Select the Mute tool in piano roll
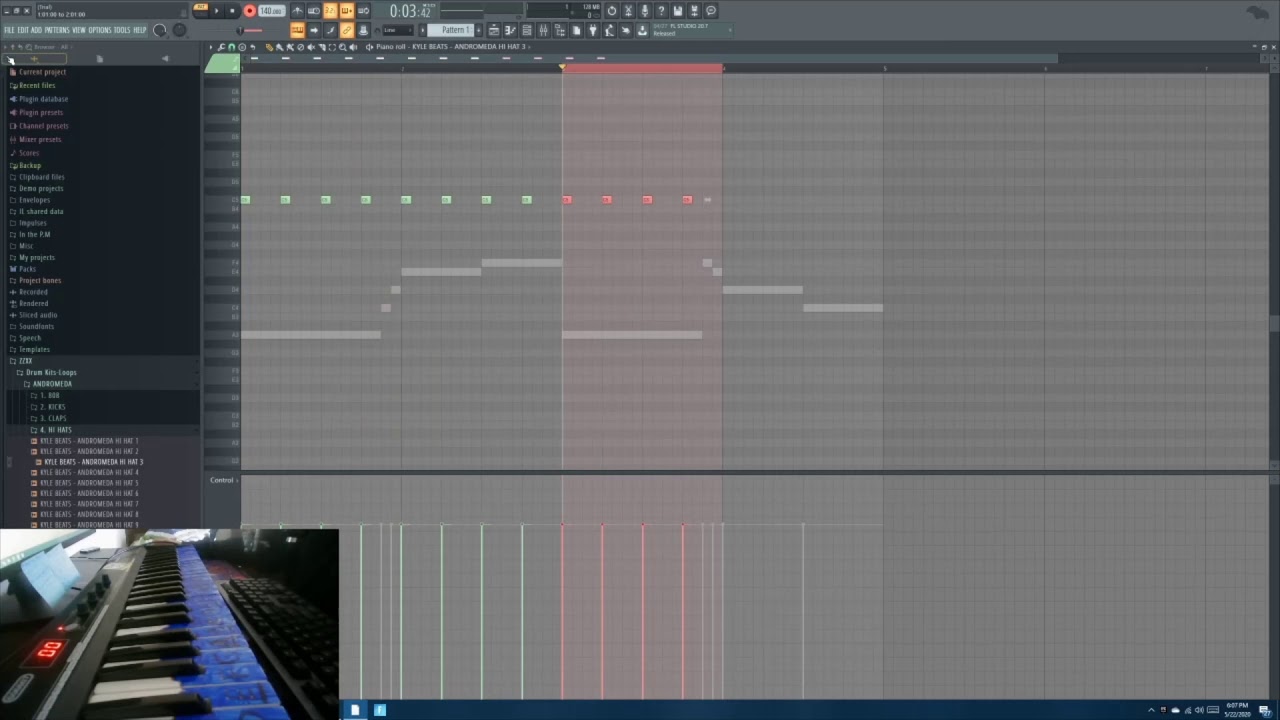 (311, 47)
